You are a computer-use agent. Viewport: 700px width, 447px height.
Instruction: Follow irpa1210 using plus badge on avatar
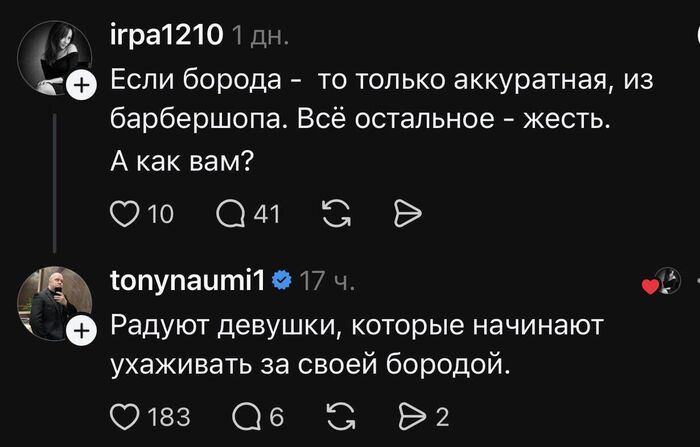pyautogui.click(x=80, y=87)
